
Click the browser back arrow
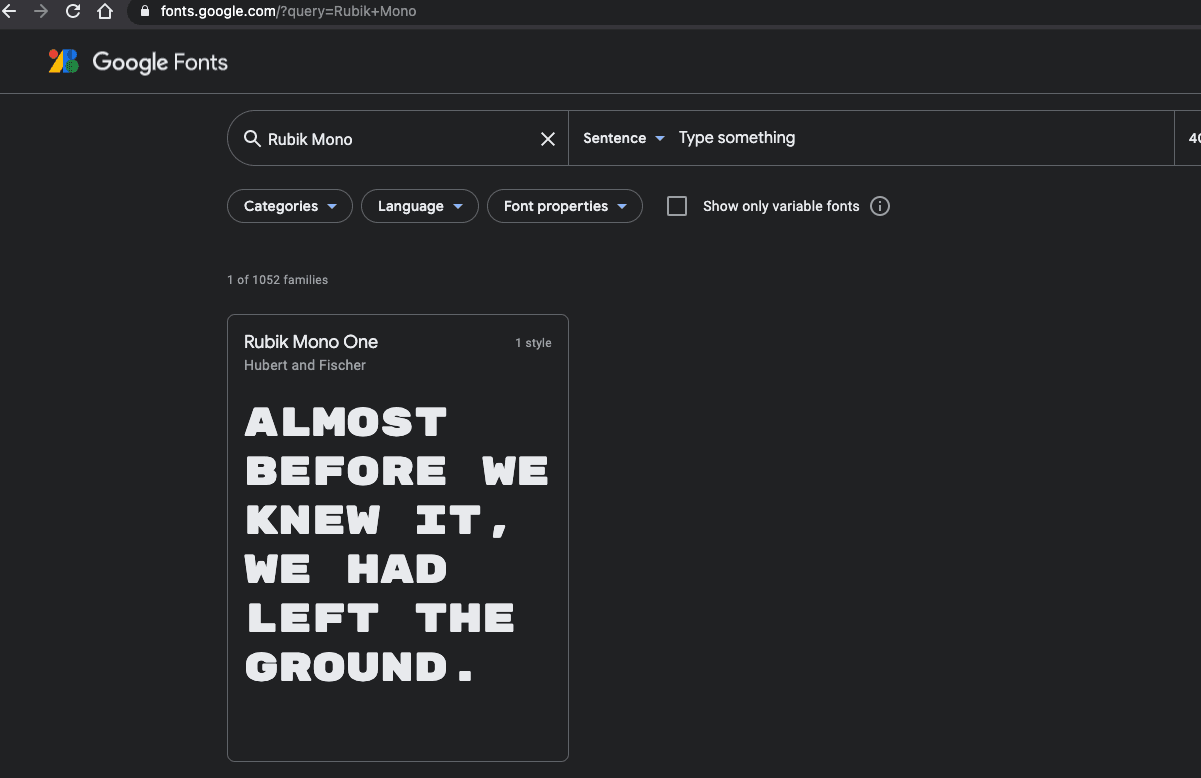pyautogui.click(x=9, y=12)
